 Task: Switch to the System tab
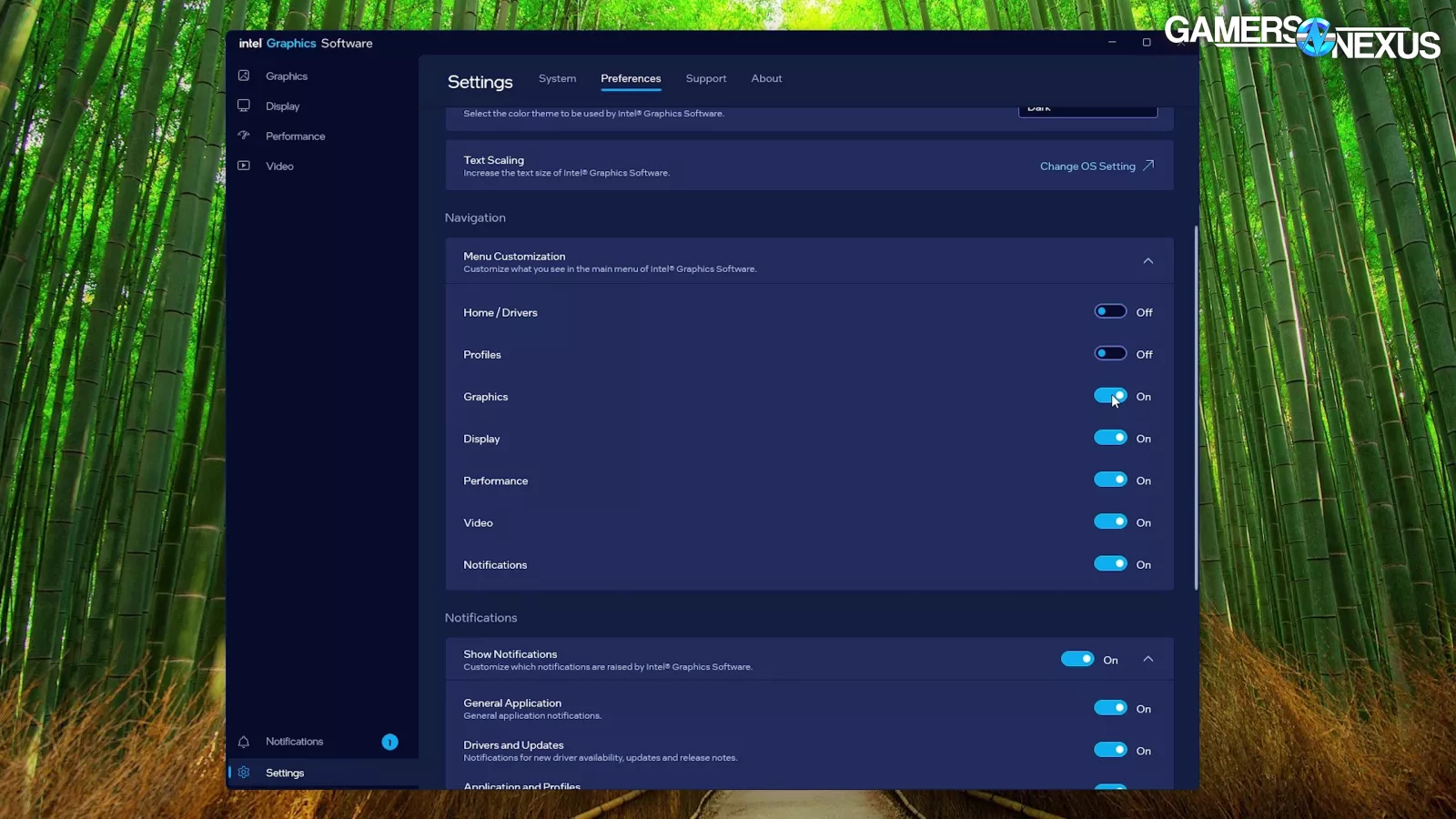tap(557, 78)
